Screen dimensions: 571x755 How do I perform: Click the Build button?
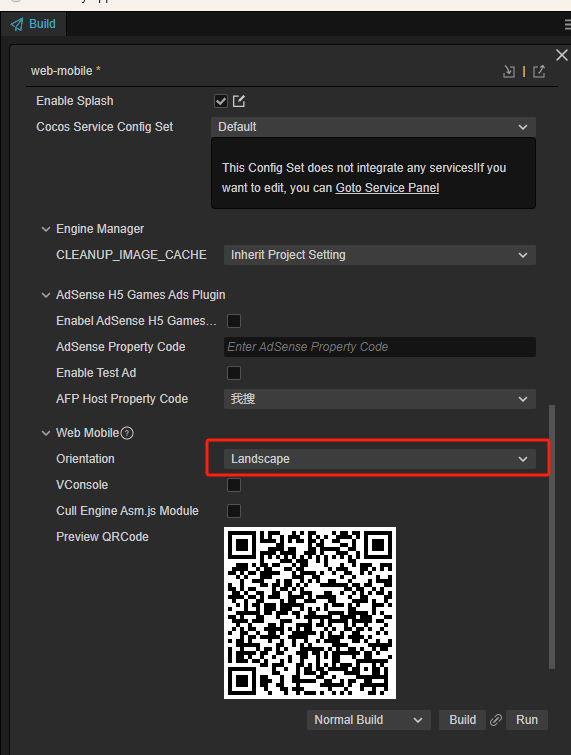(462, 720)
